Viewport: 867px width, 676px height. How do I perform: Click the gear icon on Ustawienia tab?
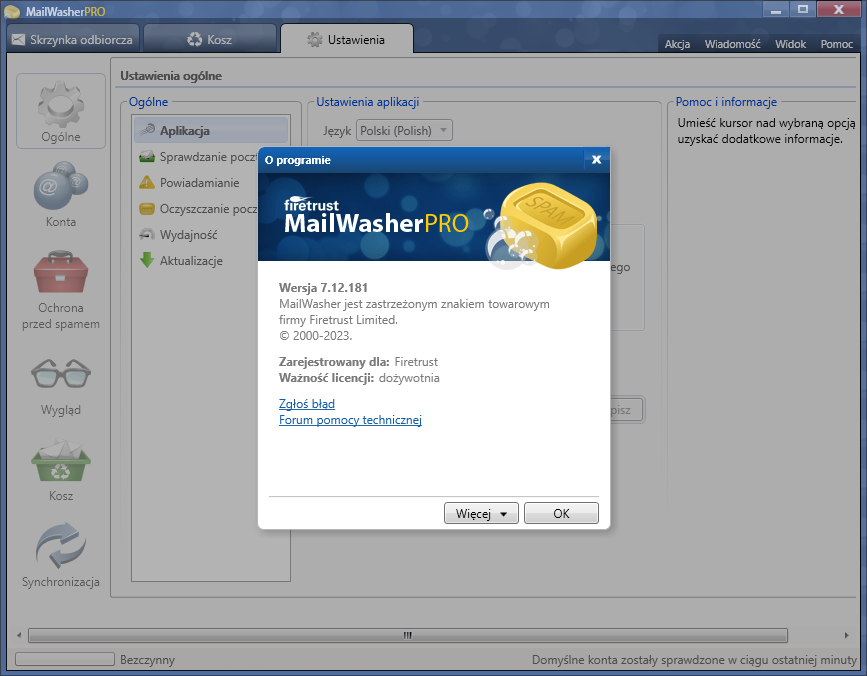(x=315, y=39)
